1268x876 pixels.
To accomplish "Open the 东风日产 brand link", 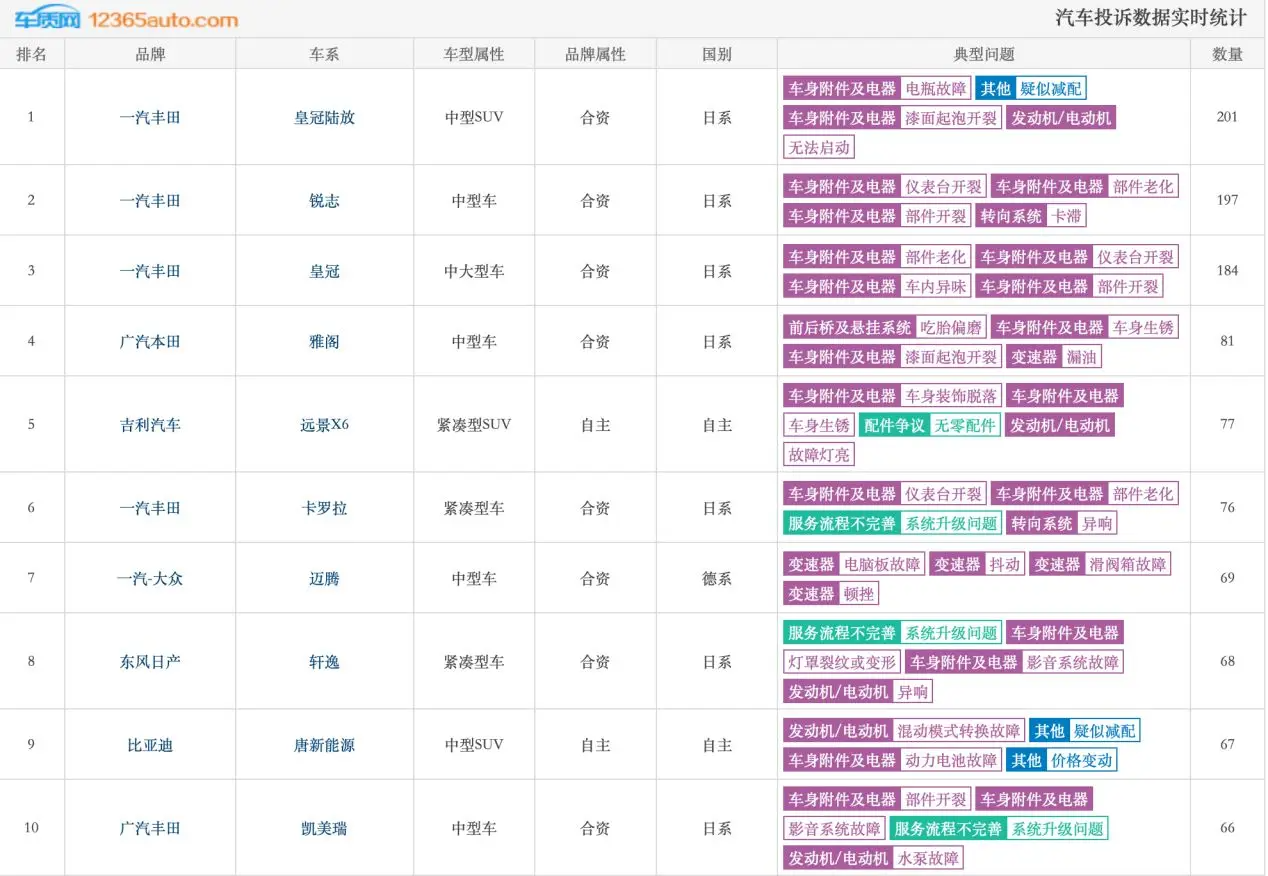I will (x=150, y=661).
